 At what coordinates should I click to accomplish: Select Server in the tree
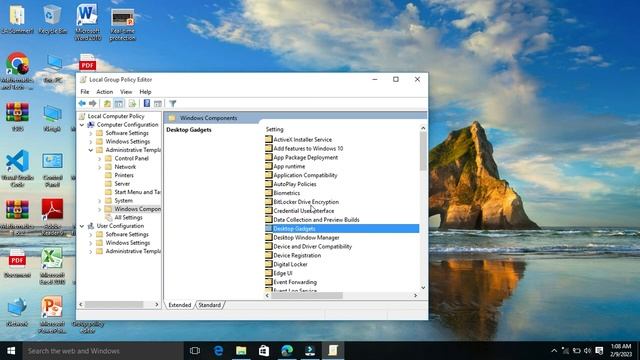coord(122,184)
